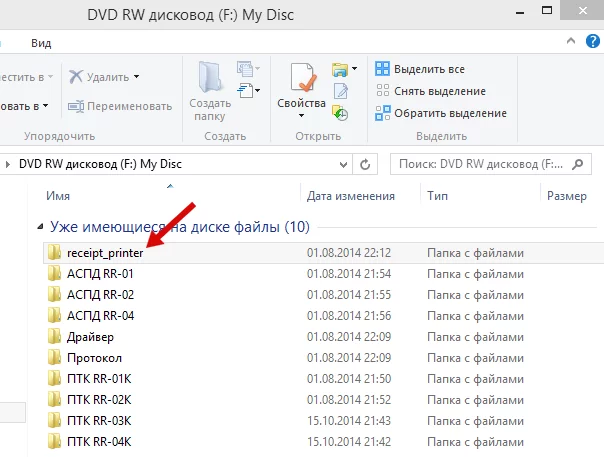Screen dimensions: 604x457
Task: Collapse the Уже имеющиеся на диске файлы group
Action: point(40,227)
